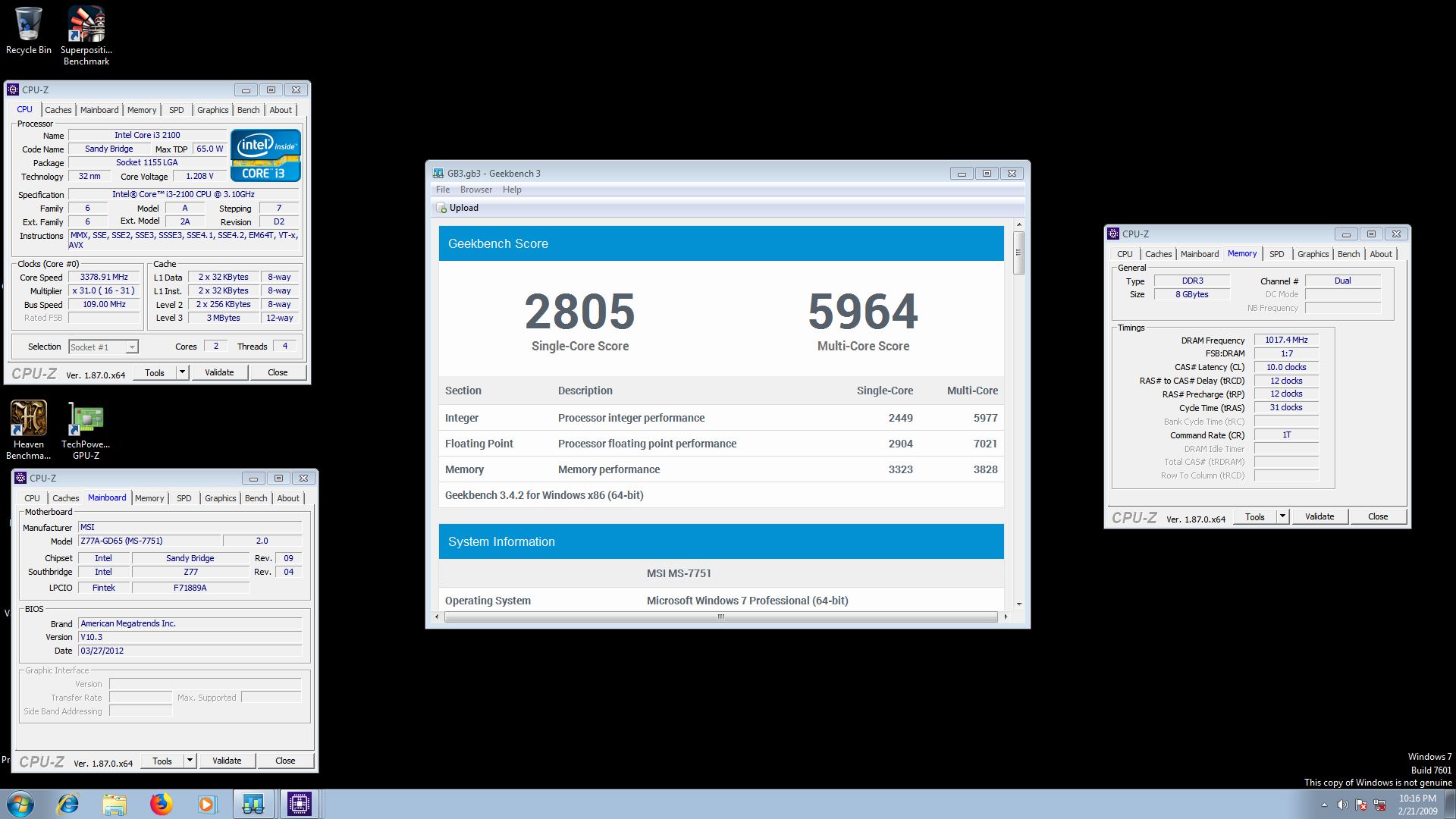1456x819 pixels.
Task: Click the Floating Point result row
Action: click(x=721, y=444)
